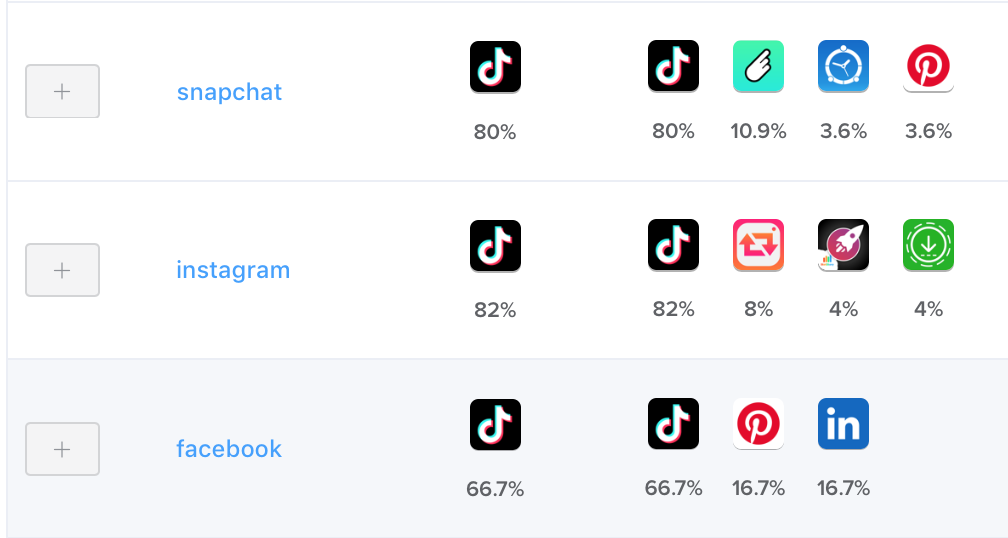Click the leftmost TikTok icon in snapchat row
Viewport: 1008px width, 538px height.
point(495,67)
